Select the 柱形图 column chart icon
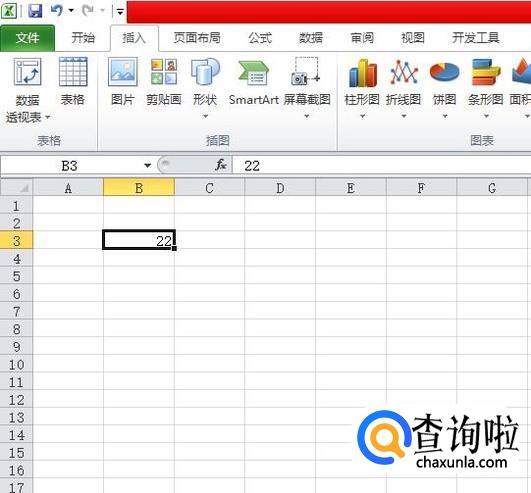The image size is (531, 493). (362, 73)
